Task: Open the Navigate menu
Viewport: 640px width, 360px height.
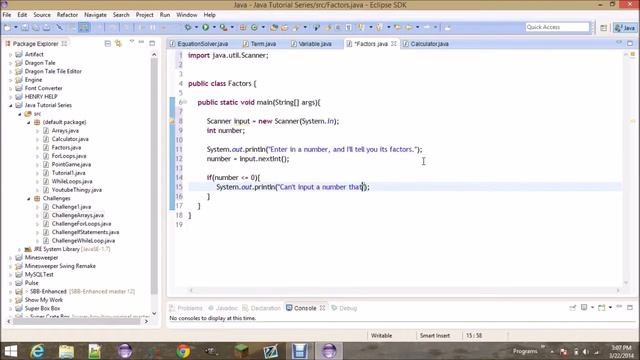Action: 95,15
